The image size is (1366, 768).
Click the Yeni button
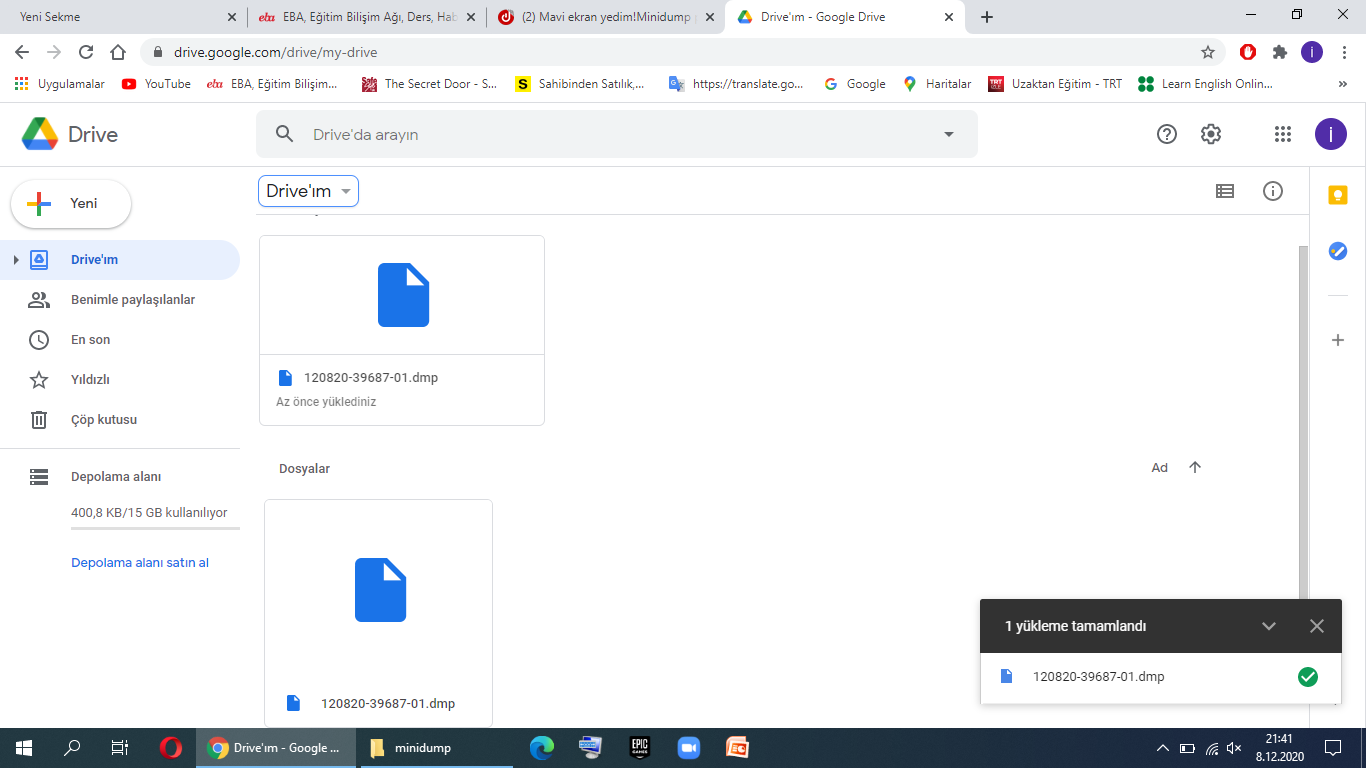tap(71, 204)
